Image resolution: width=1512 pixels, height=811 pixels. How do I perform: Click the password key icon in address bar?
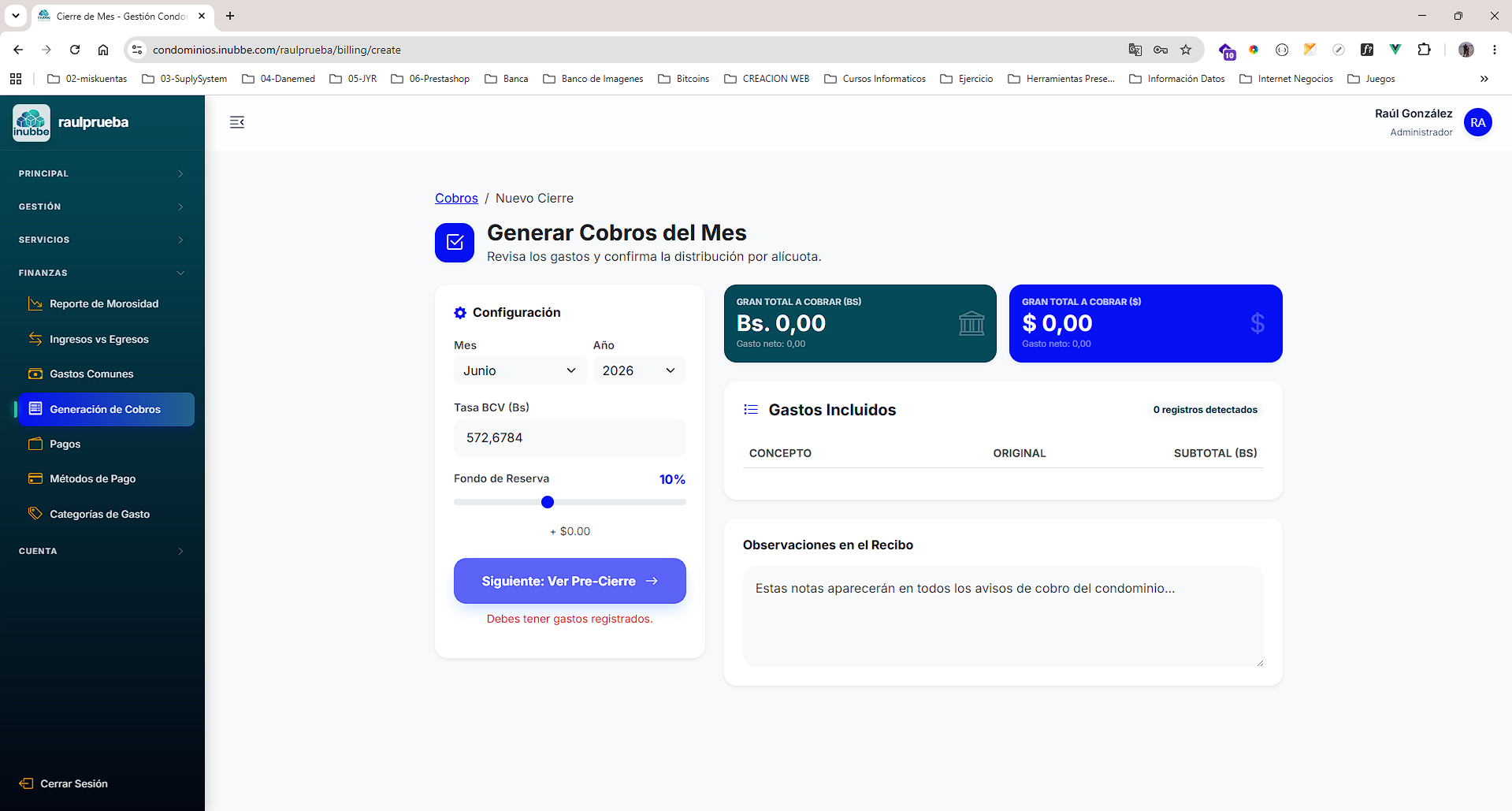click(1161, 50)
